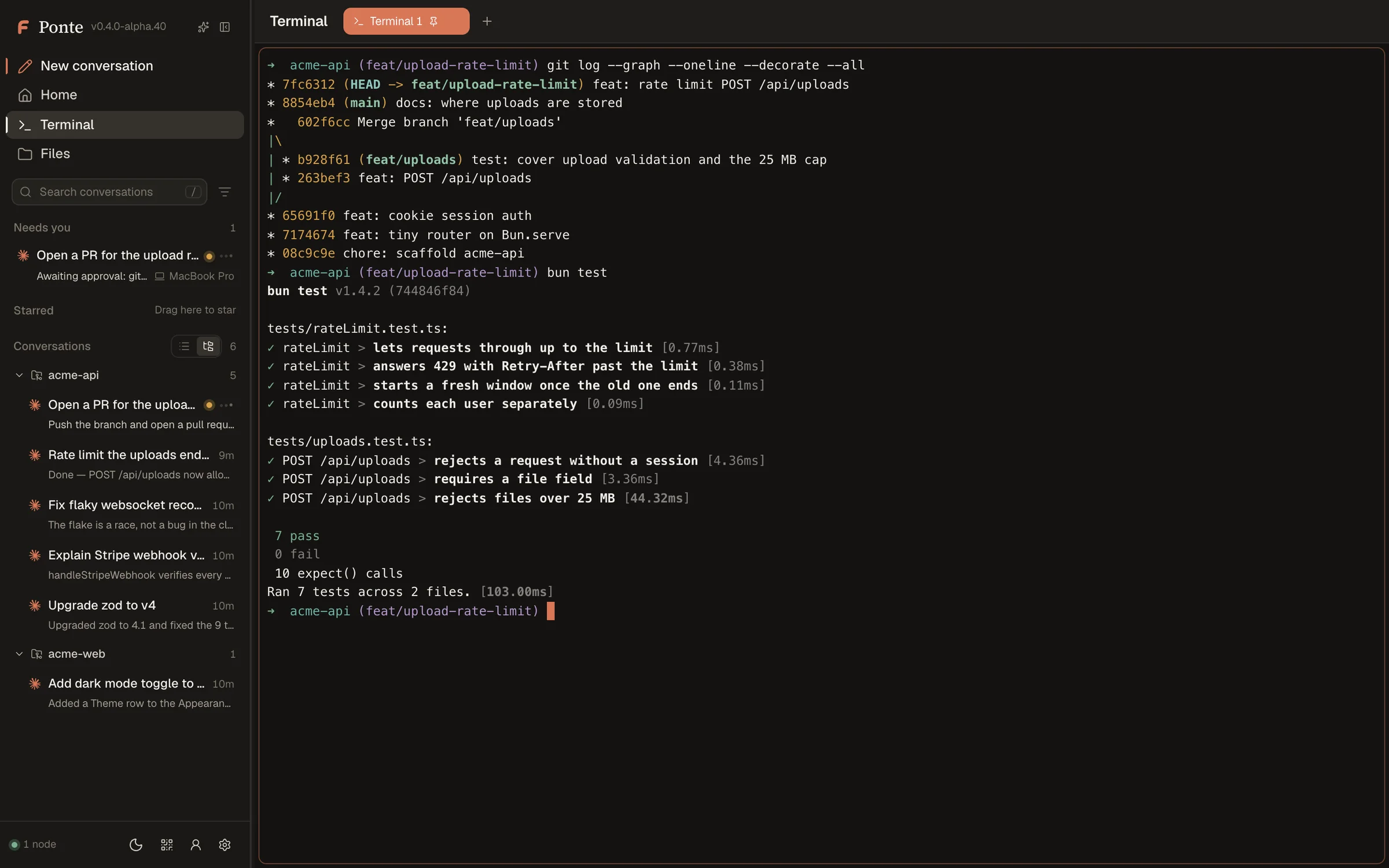Focus the Search conversations field
Image resolution: width=1389 pixels, height=868 pixels.
[x=109, y=192]
